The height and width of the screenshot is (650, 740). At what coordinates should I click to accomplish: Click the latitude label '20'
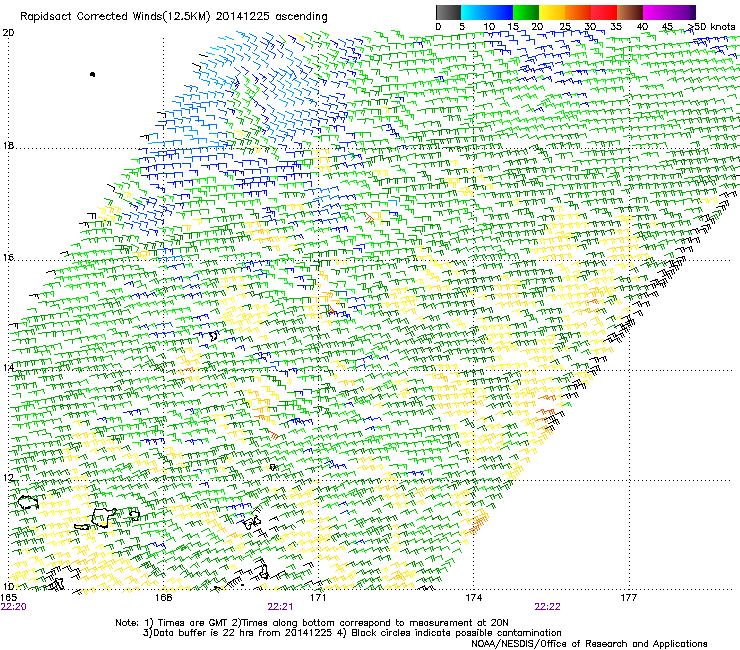pyautogui.click(x=8, y=33)
